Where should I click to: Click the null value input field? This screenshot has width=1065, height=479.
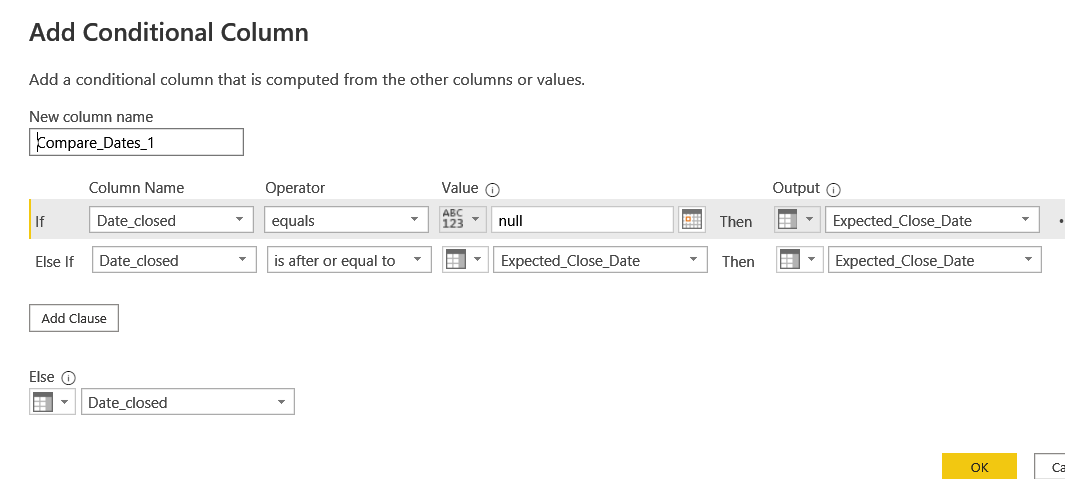tap(582, 220)
